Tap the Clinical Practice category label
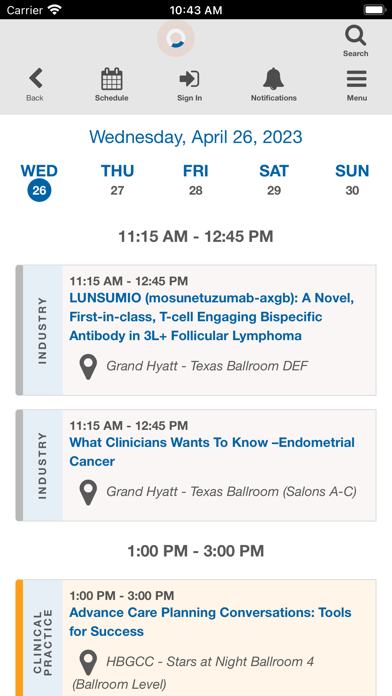Screen dimensions: 392x696 [x=43, y=643]
